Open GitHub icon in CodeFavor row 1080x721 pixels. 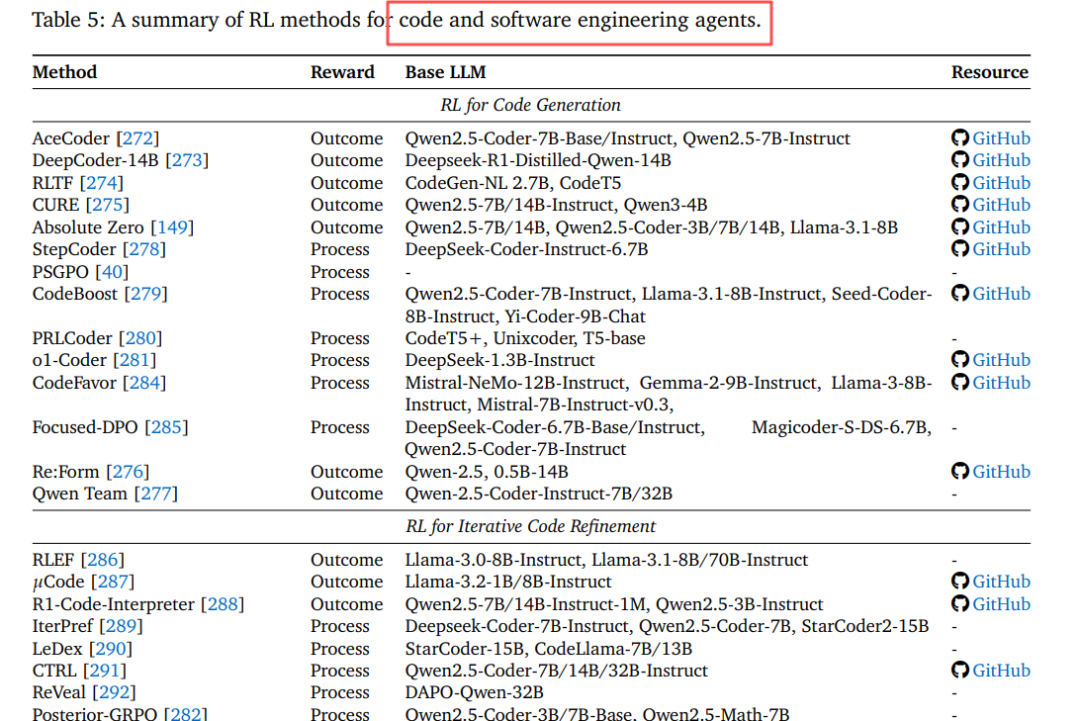(x=960, y=382)
